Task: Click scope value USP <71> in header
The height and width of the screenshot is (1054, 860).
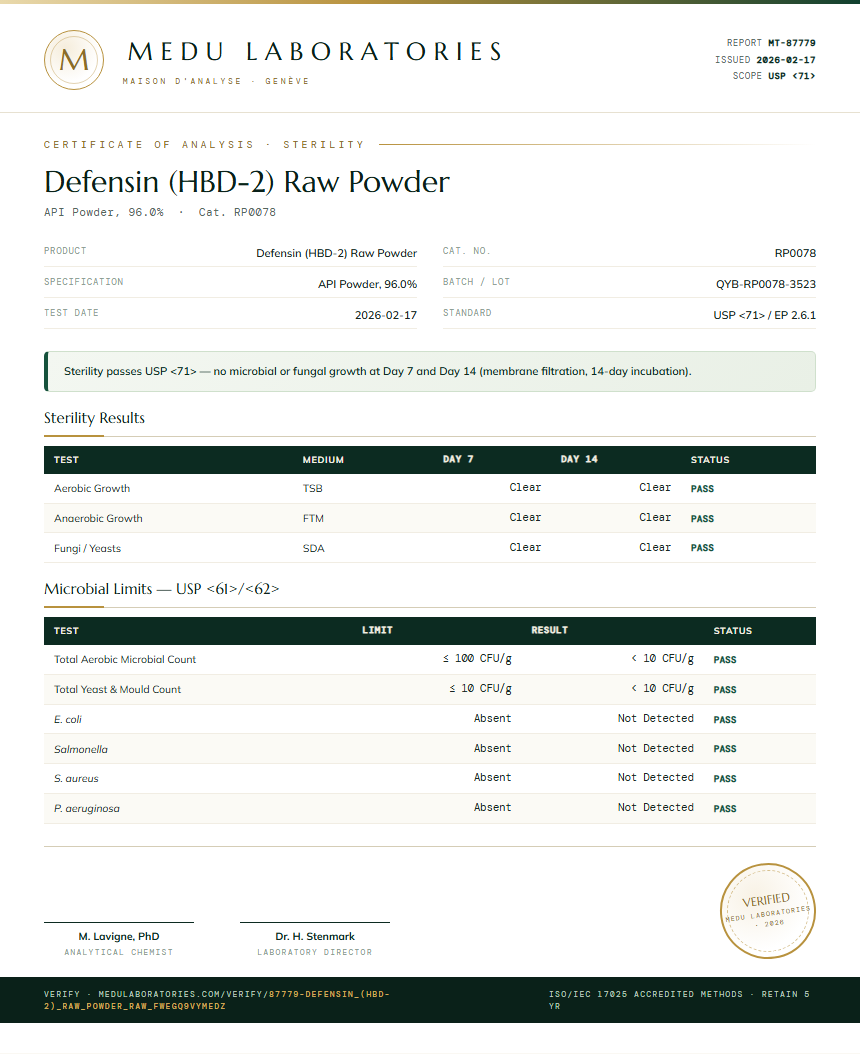Action: pos(791,76)
